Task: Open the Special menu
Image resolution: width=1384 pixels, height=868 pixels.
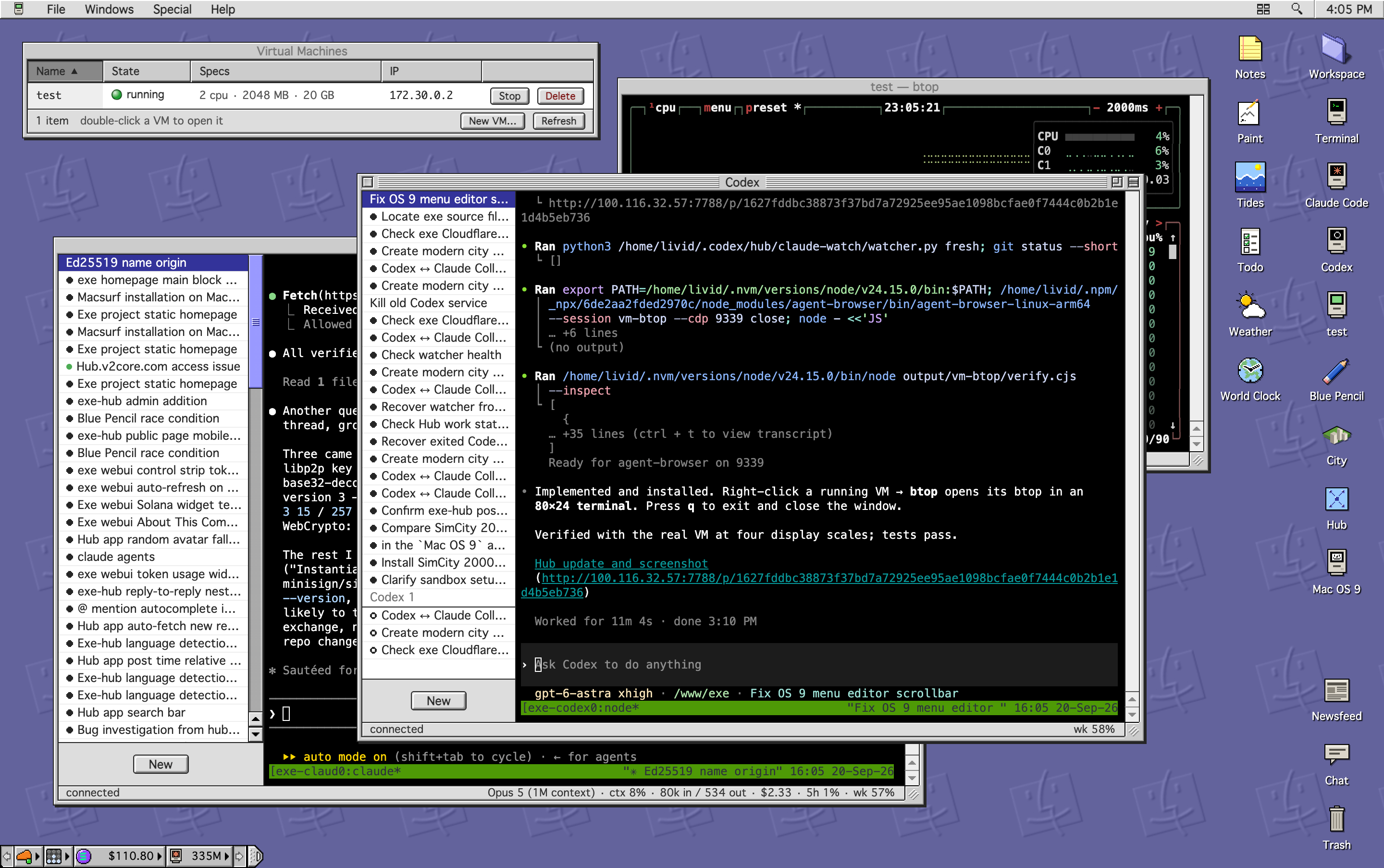Action: click(172, 9)
